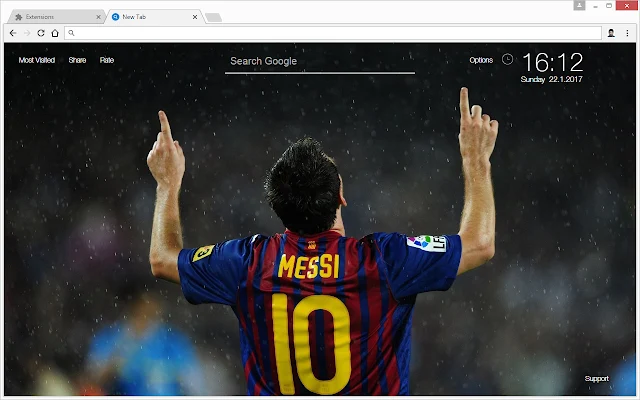Go back with the browser back arrow

(x=13, y=33)
